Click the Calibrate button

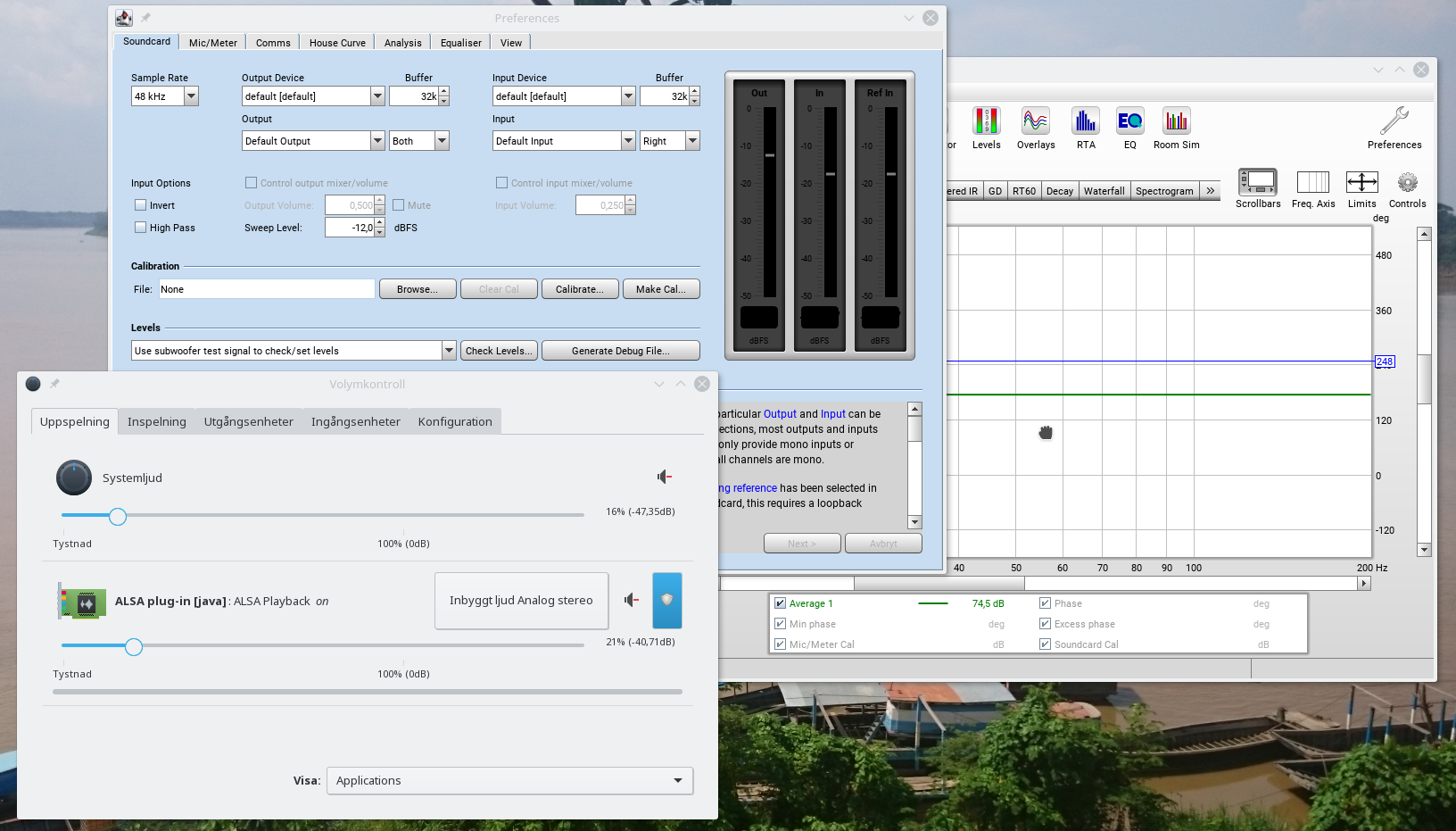579,289
